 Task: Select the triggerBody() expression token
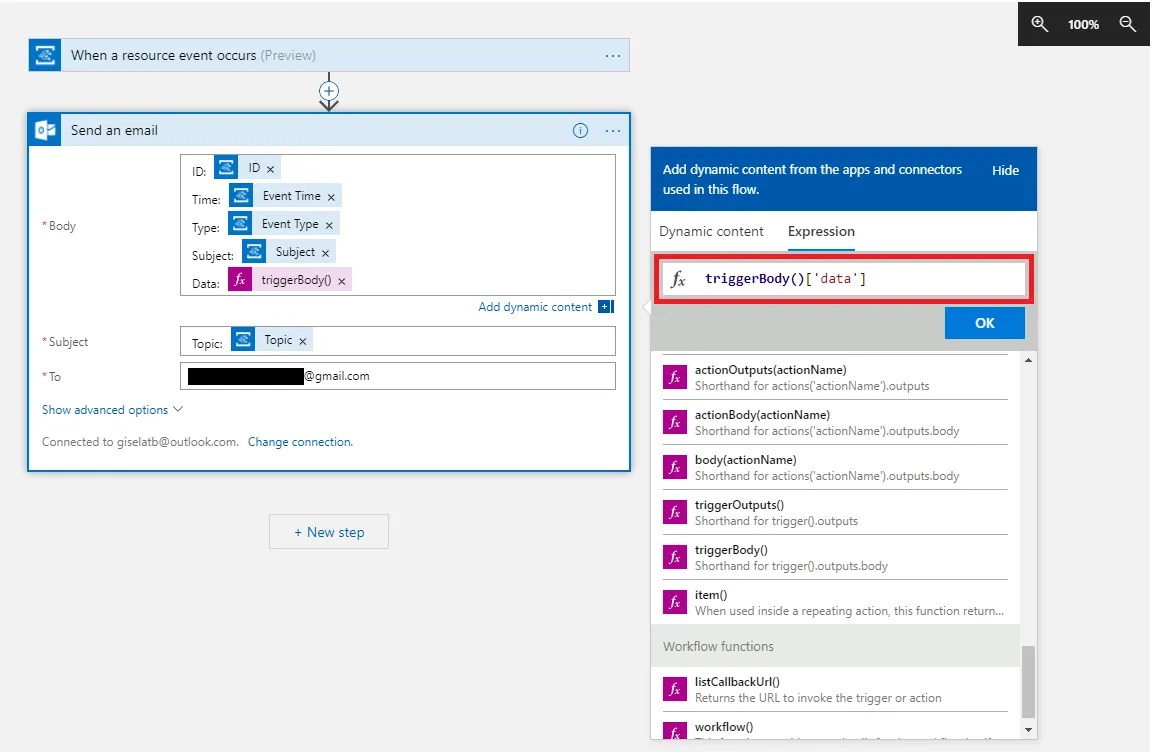click(290, 279)
